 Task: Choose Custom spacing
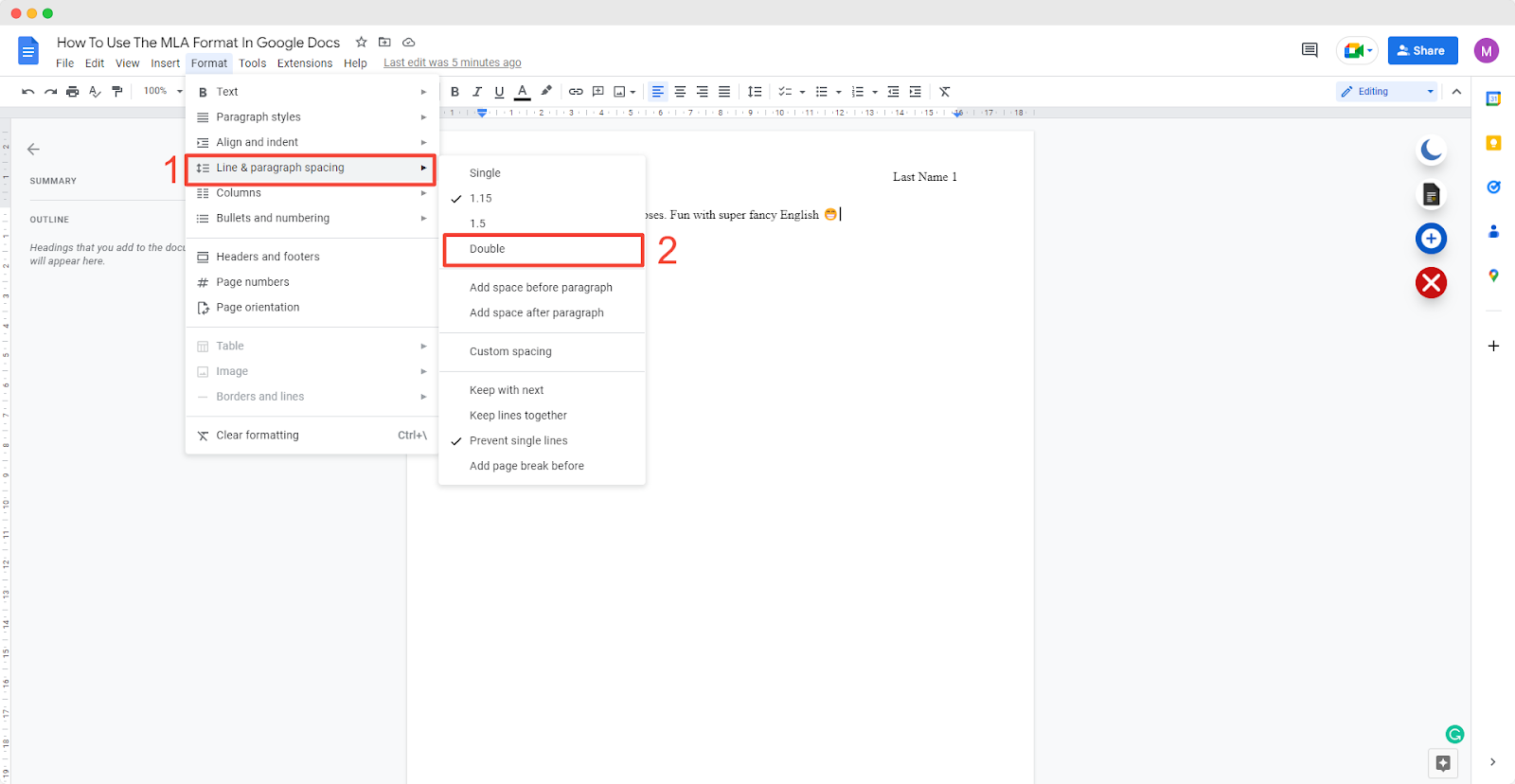[543, 352]
